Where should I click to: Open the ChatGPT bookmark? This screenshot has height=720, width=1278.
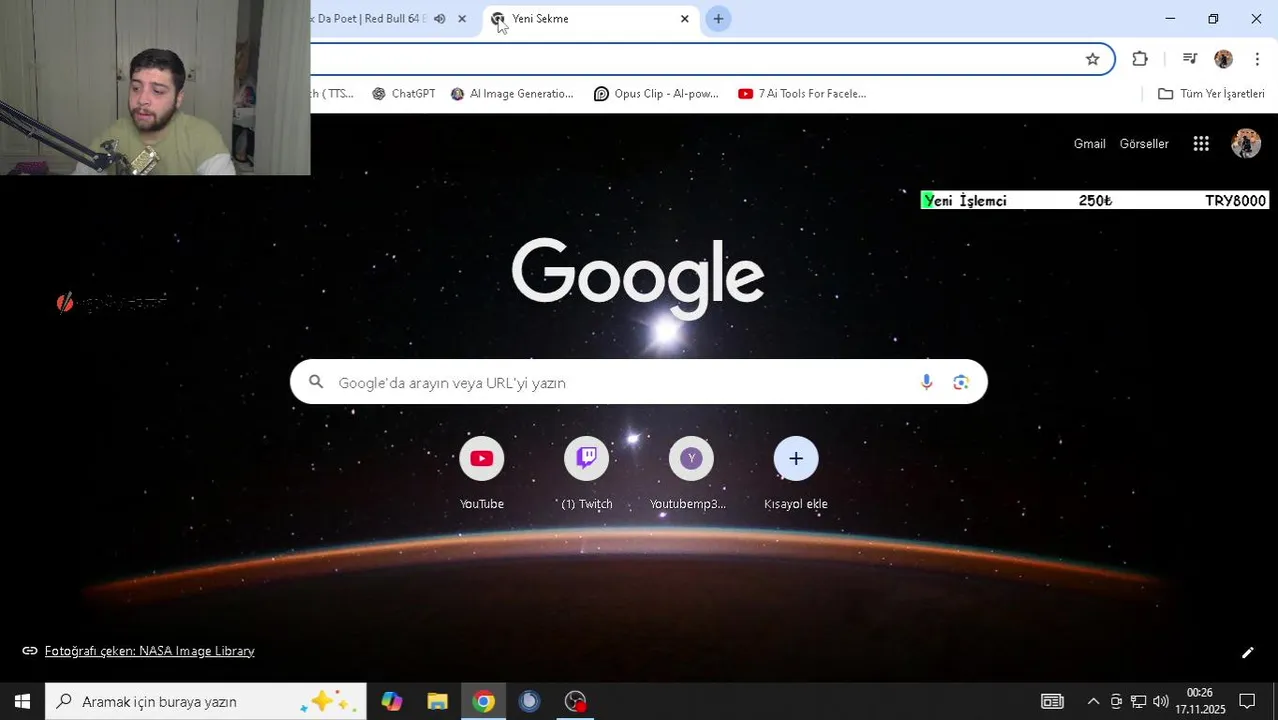[x=404, y=94]
